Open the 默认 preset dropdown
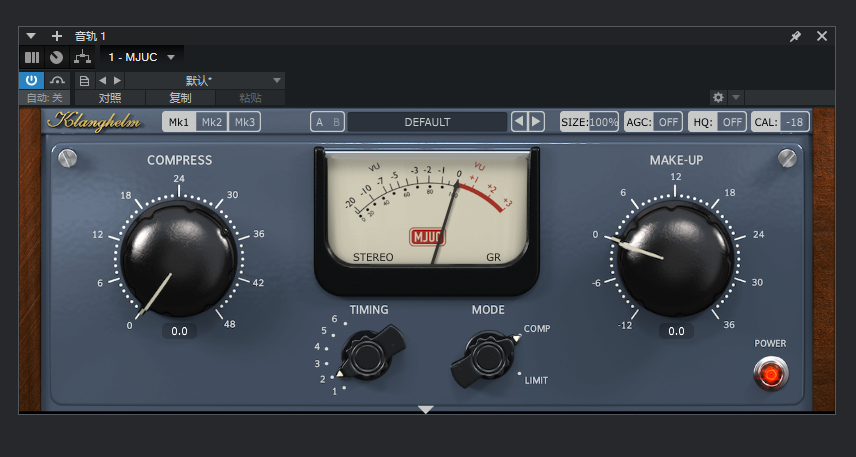The image size is (856, 457). tap(205, 81)
